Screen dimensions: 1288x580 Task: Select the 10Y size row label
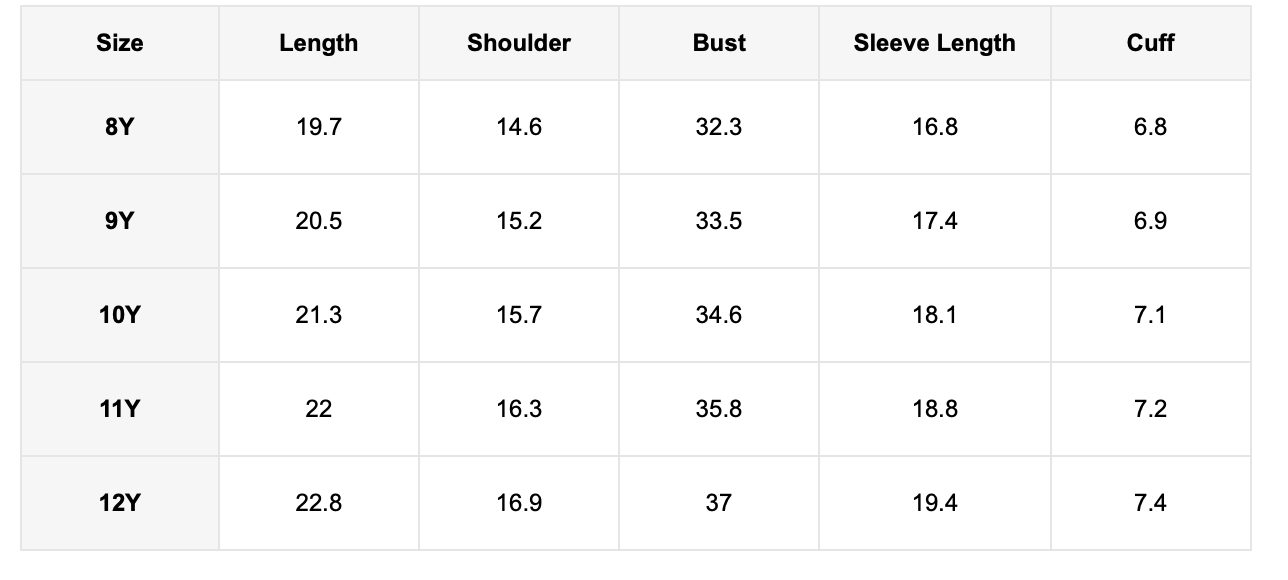[x=119, y=315]
